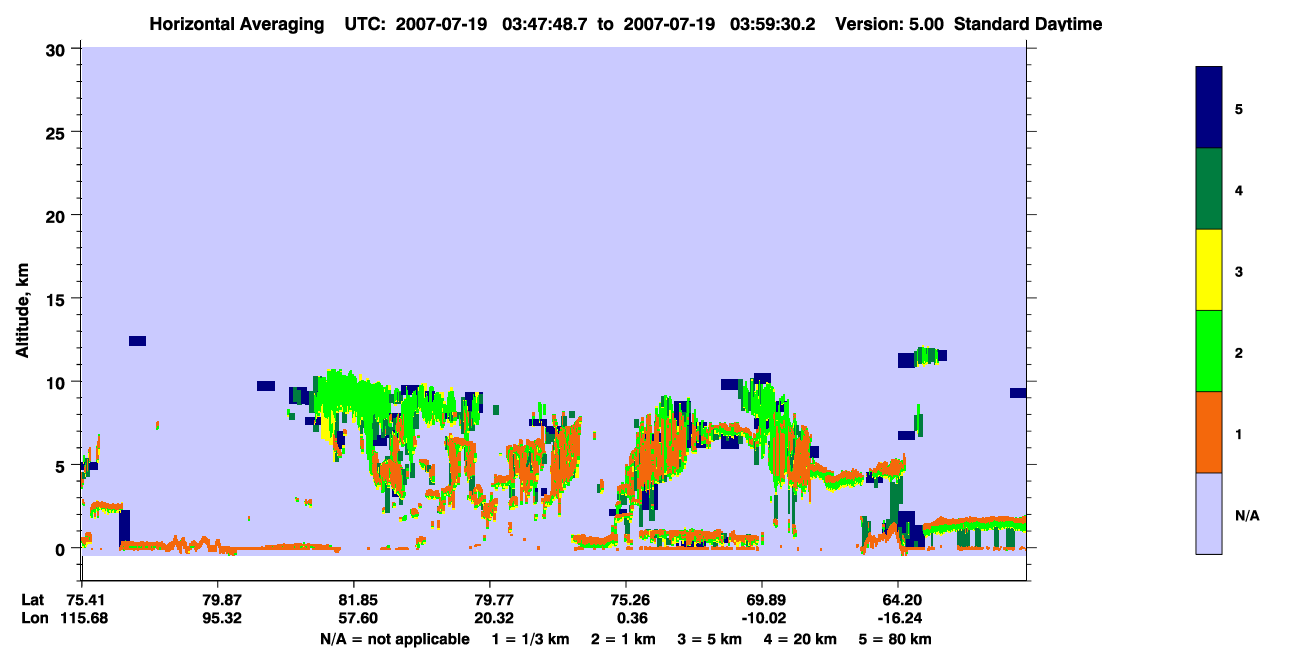
Task: Click the longitude value -16.24
Action: click(898, 618)
